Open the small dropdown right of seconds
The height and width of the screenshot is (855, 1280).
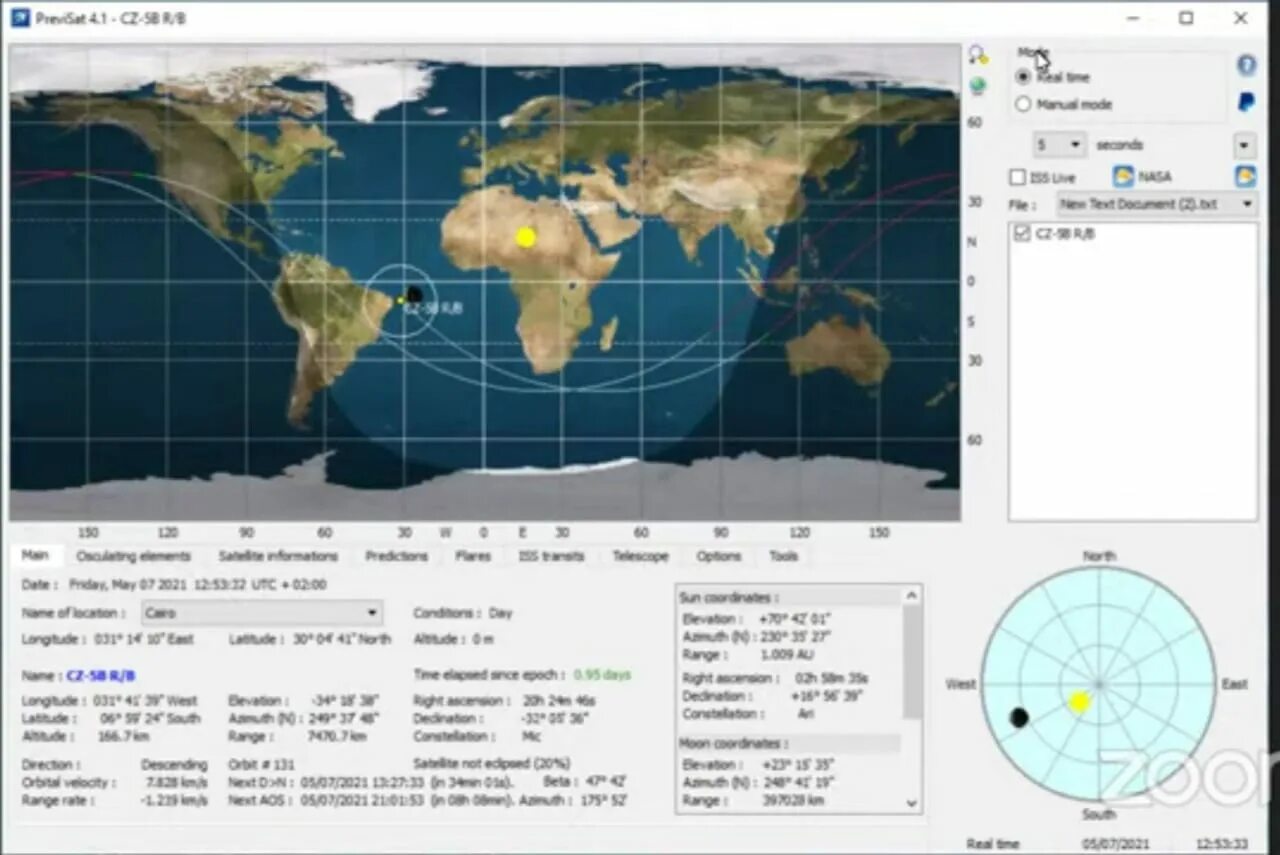click(1244, 145)
